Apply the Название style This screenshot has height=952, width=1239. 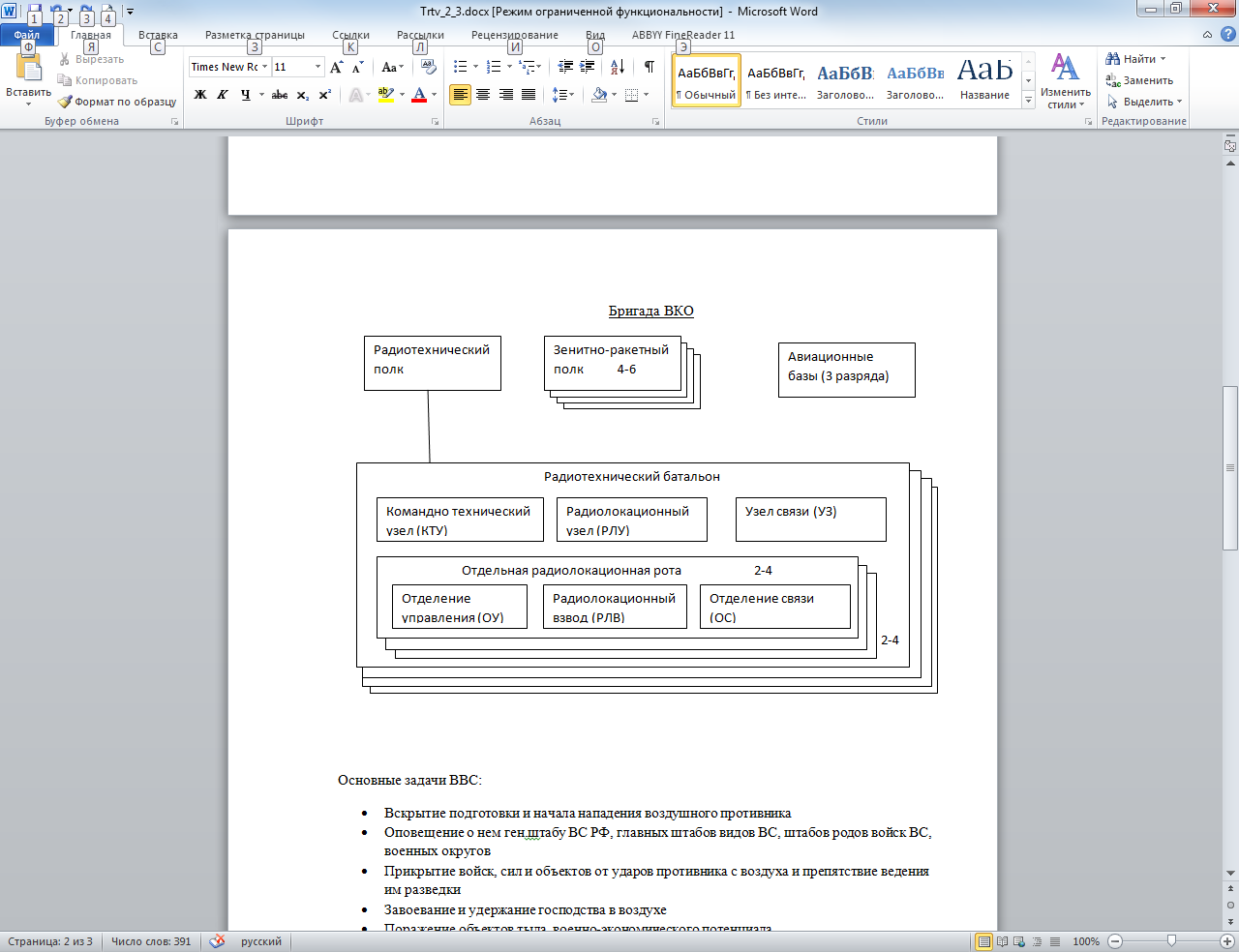(984, 79)
